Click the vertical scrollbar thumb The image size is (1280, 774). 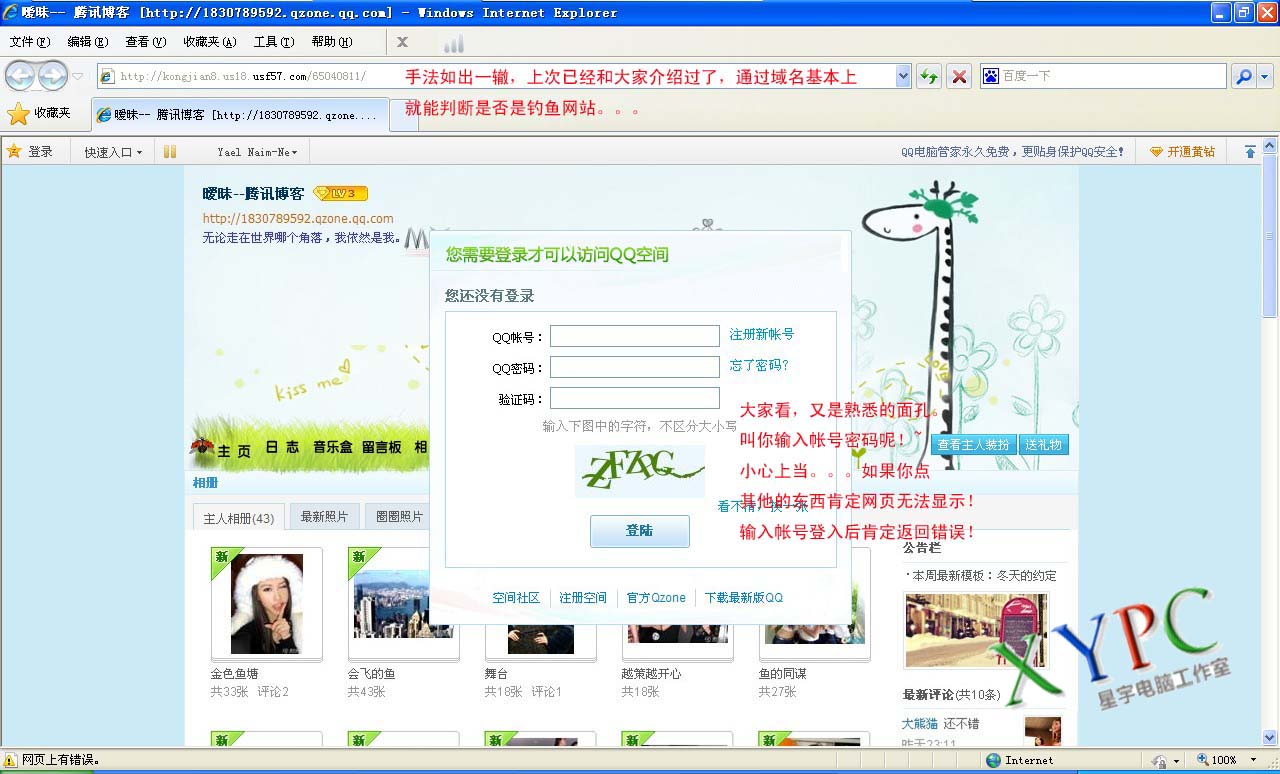click(1270, 235)
